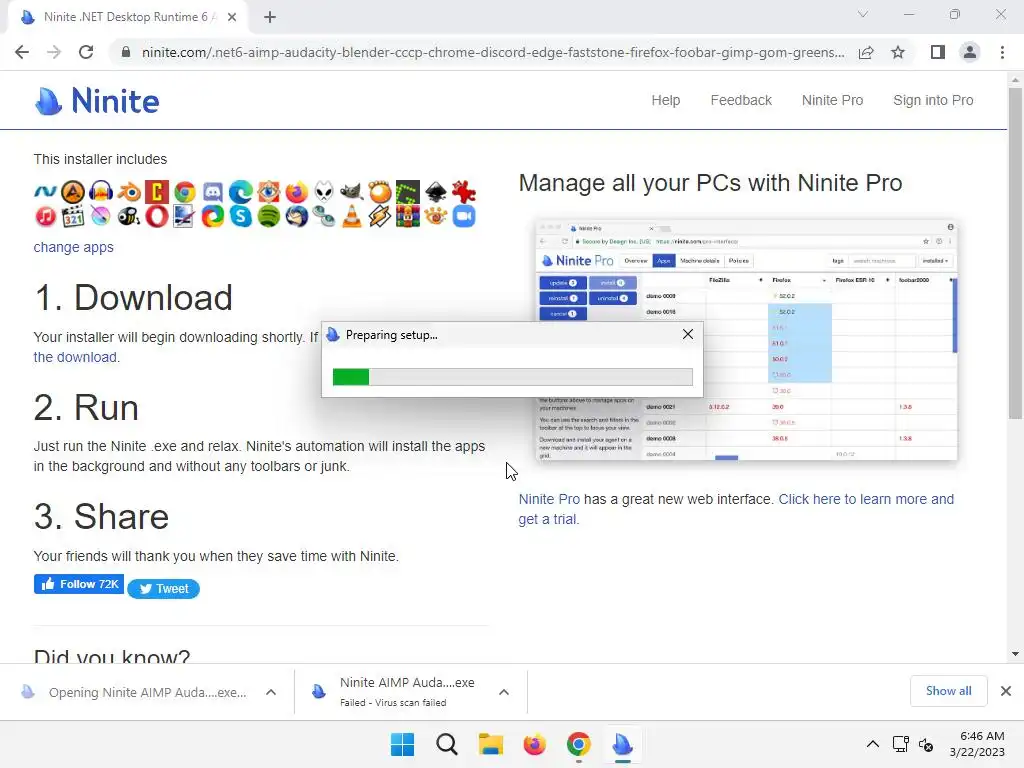Click the foobar2000 alien icon
The width and height of the screenshot is (1024, 768).
coord(324,192)
